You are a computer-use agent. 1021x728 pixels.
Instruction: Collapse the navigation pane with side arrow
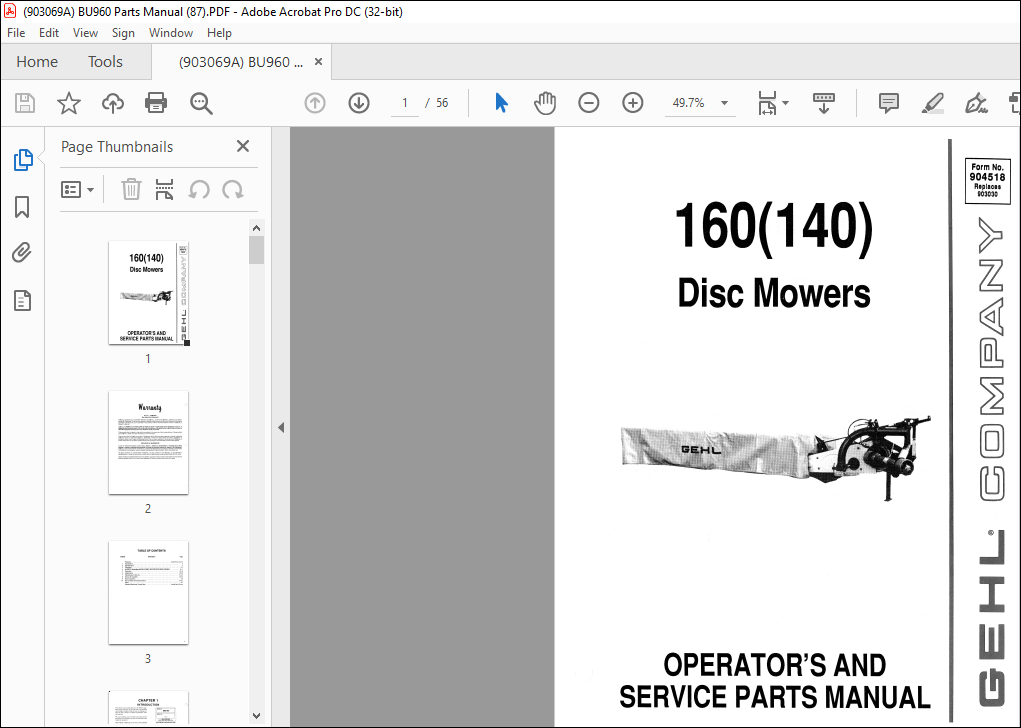click(x=281, y=428)
